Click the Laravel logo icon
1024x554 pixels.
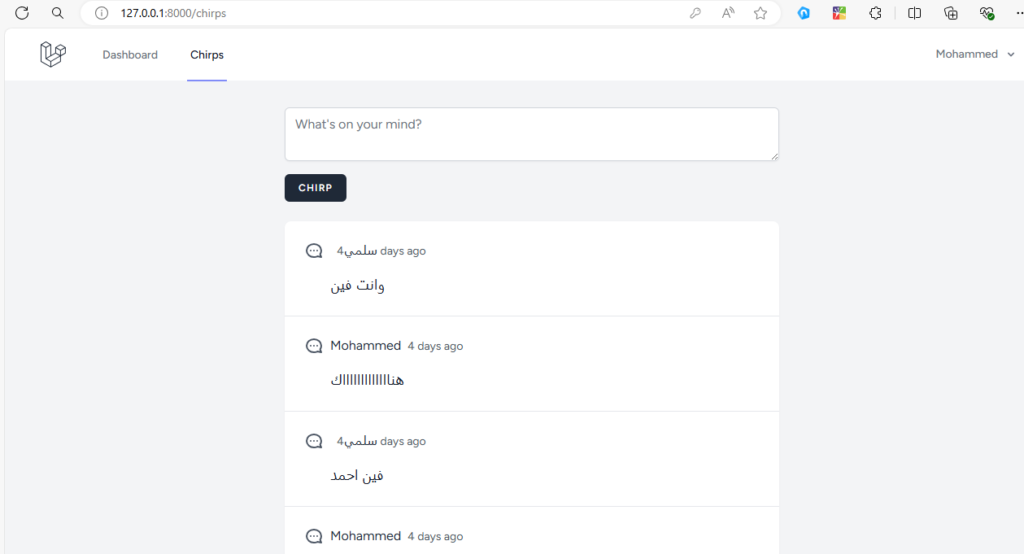pyautogui.click(x=53, y=54)
